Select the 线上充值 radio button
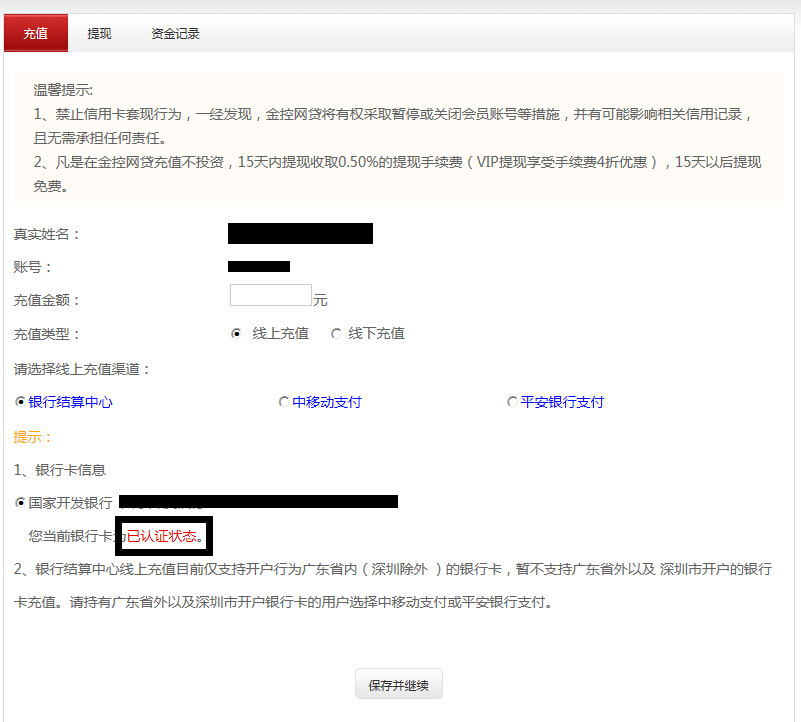 coord(237,334)
